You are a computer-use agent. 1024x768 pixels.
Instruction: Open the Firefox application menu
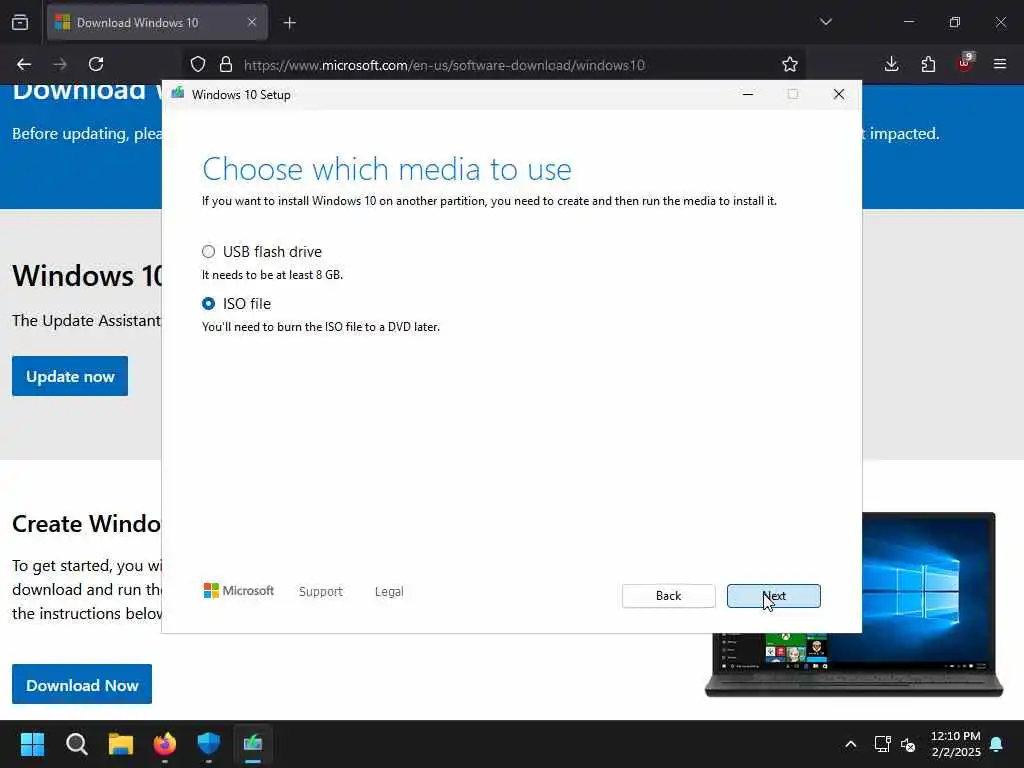point(1000,64)
